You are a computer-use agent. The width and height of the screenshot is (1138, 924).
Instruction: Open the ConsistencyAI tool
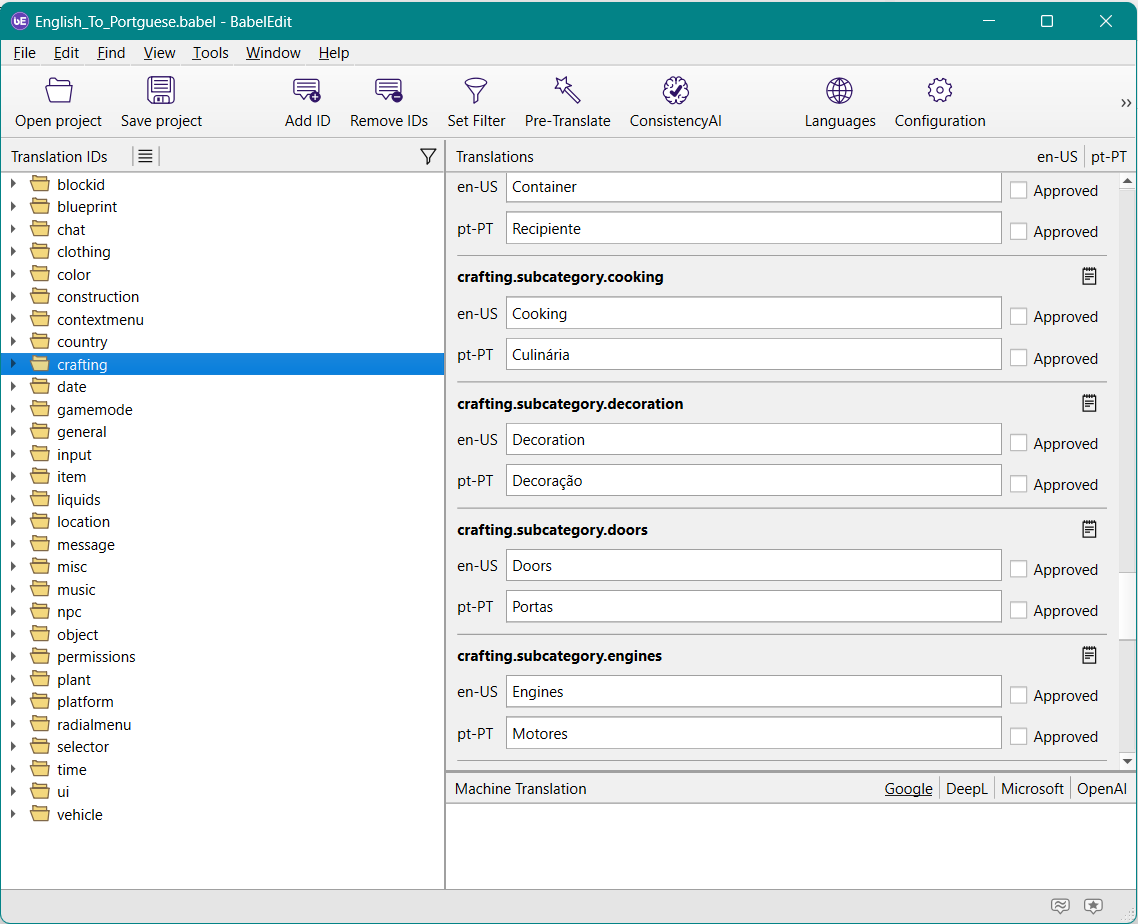675,91
